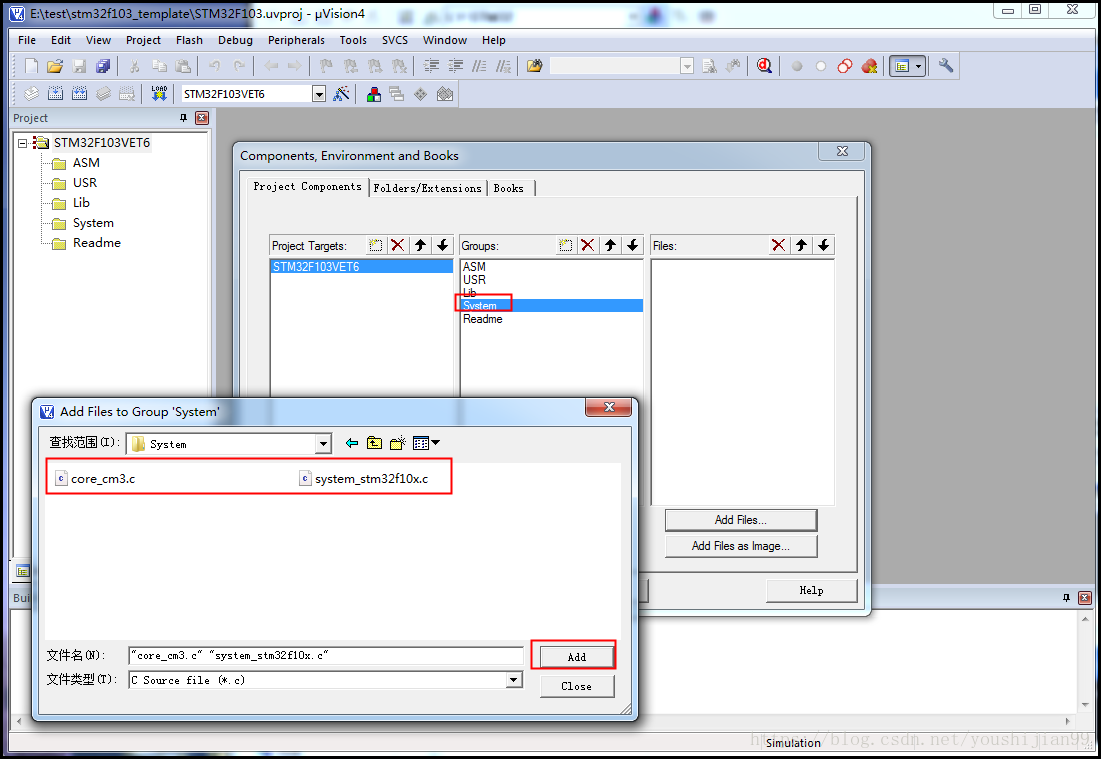This screenshot has width=1101, height=759.
Task: Open the Flash menu
Action: (189, 40)
